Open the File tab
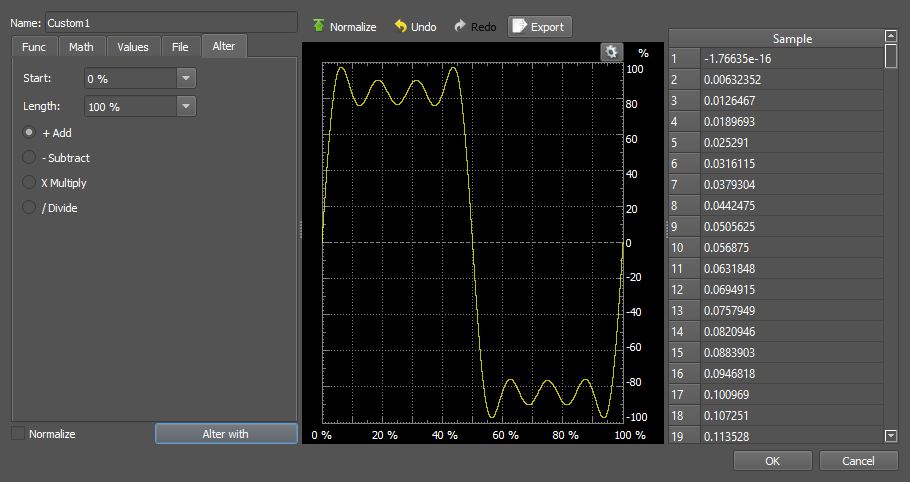The height and width of the screenshot is (484, 912). coord(180,47)
